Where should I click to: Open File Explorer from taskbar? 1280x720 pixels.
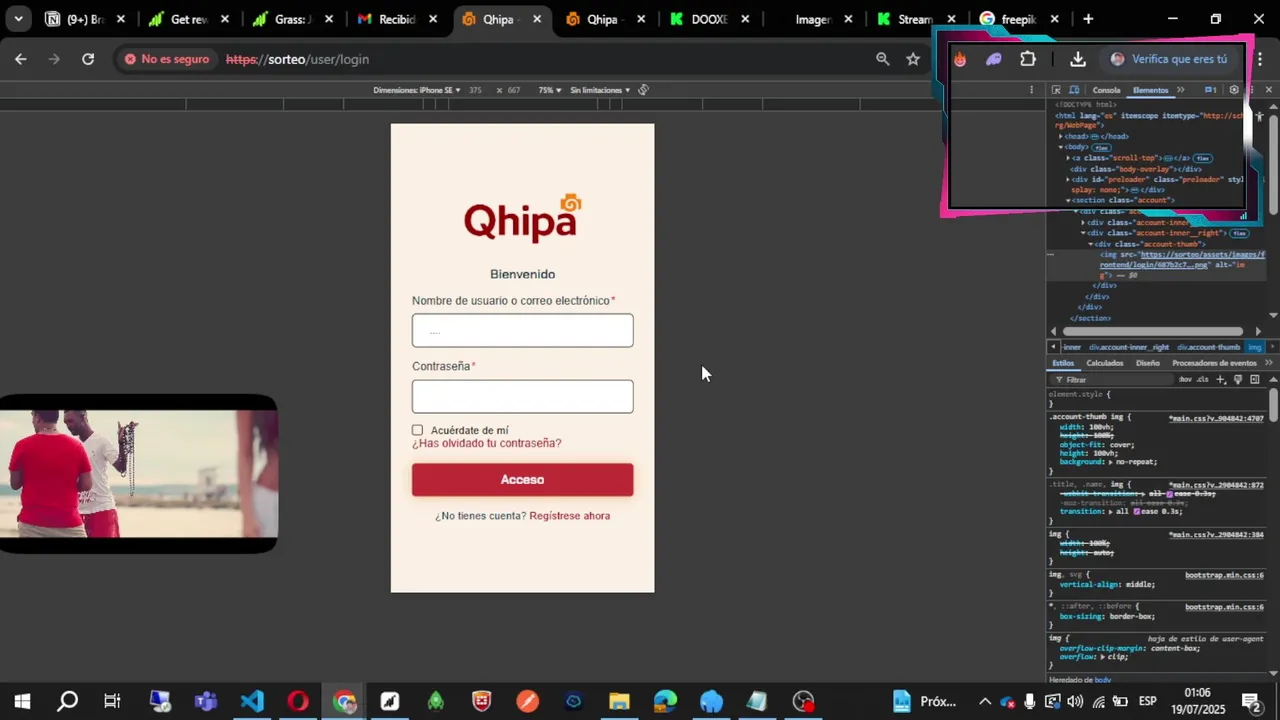619,701
